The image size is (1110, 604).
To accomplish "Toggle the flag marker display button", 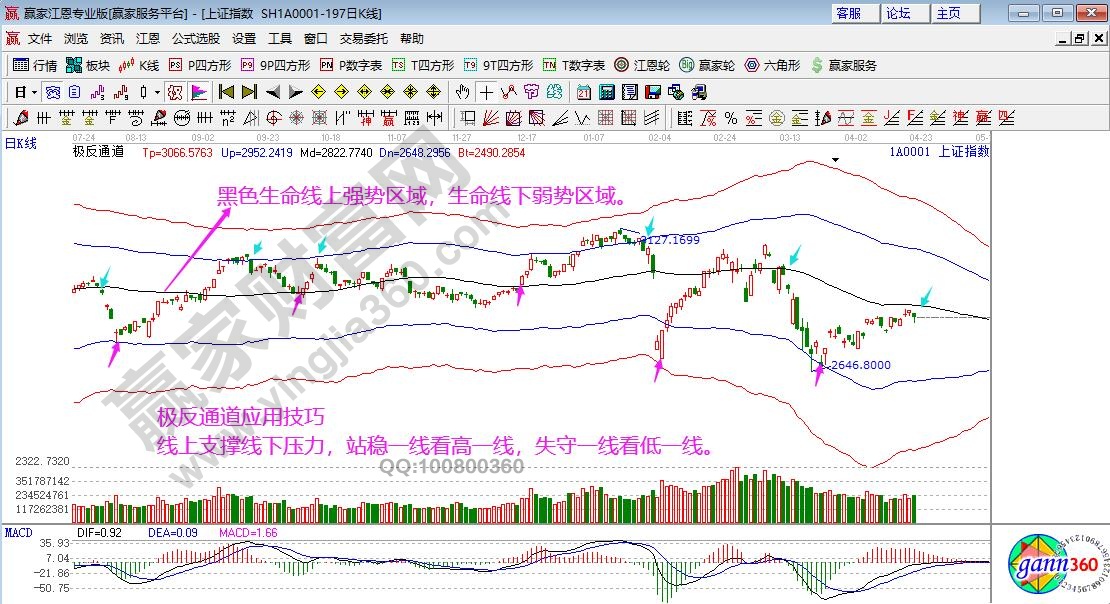I will coord(199,92).
